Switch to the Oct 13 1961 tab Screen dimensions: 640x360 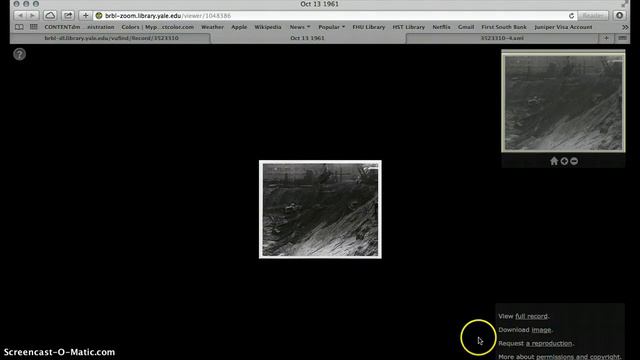307,38
